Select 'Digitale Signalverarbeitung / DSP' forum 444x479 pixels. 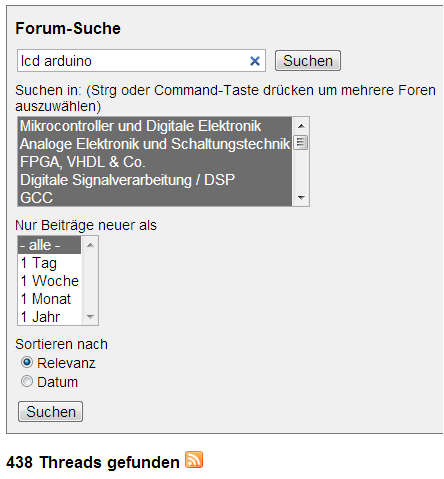pos(155,180)
